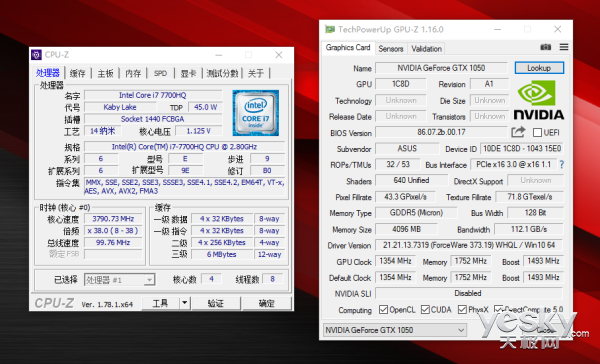This screenshot has height=364, width=600.
Task: Click the Device ID field 10DE 1C8D
Action: coord(521,149)
